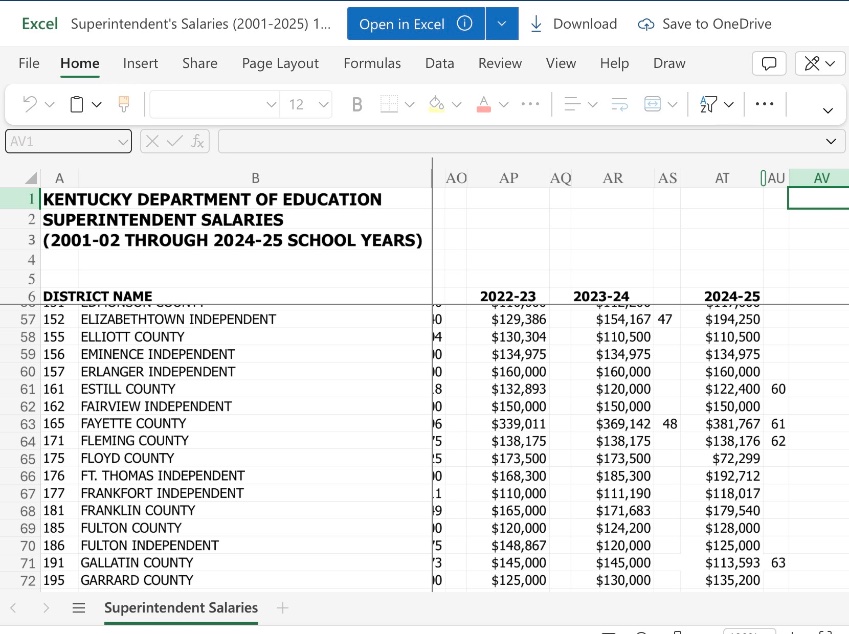
Task: Toggle Bold formatting
Action: tap(357, 104)
